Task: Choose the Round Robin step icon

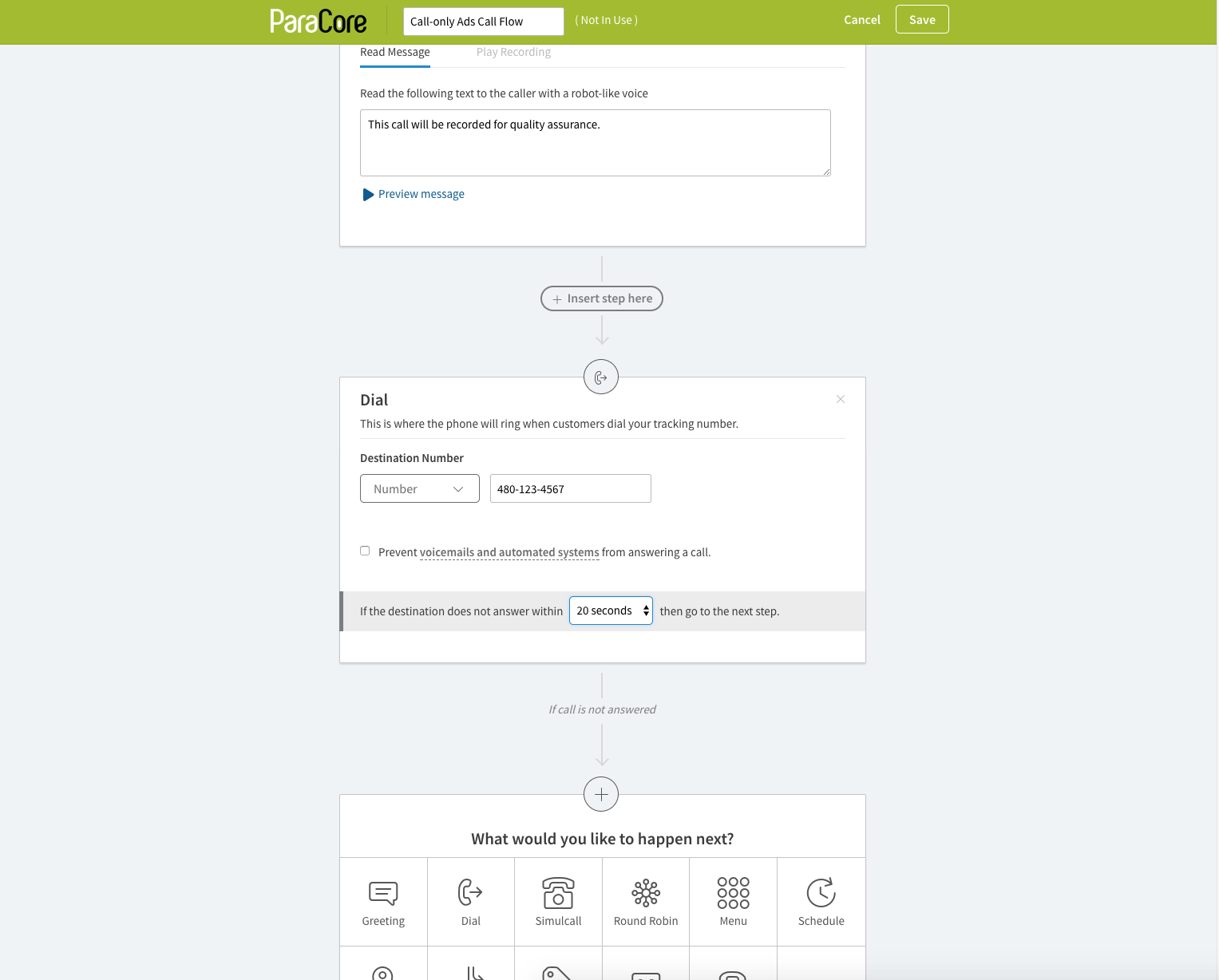Action: click(646, 893)
